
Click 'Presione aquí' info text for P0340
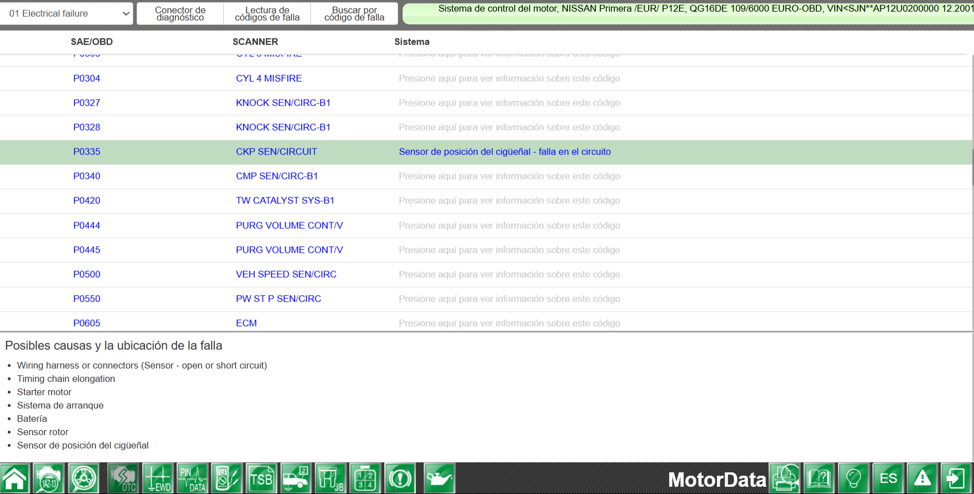point(509,176)
